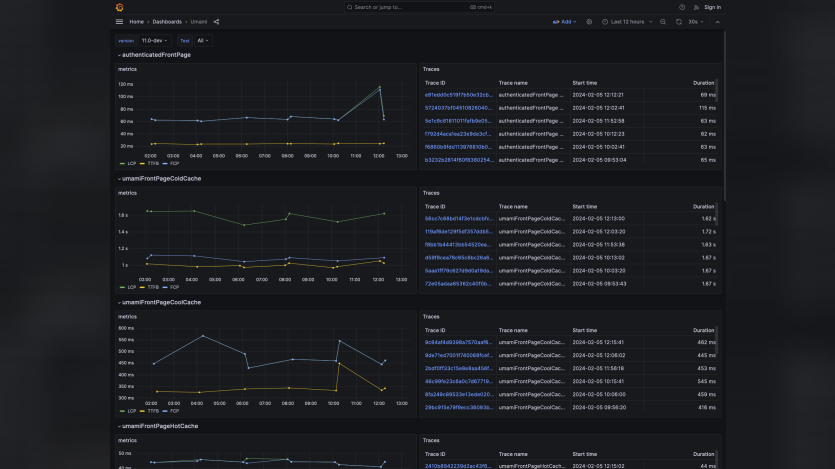The width and height of the screenshot is (835, 469).
Task: Click the authenticatedFrontPage traces table scrollbar
Action: (717, 90)
